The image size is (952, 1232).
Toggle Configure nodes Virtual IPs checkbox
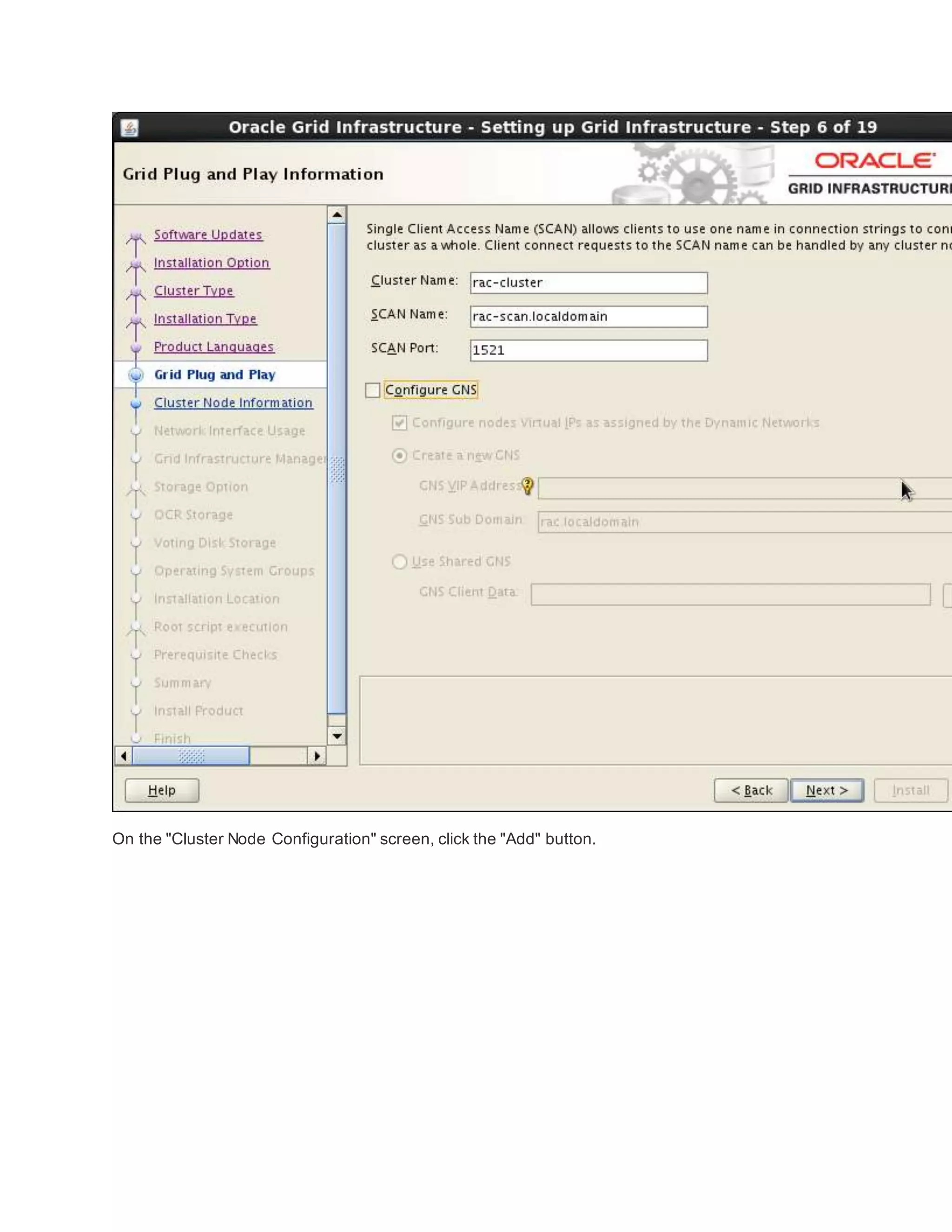pos(399,423)
